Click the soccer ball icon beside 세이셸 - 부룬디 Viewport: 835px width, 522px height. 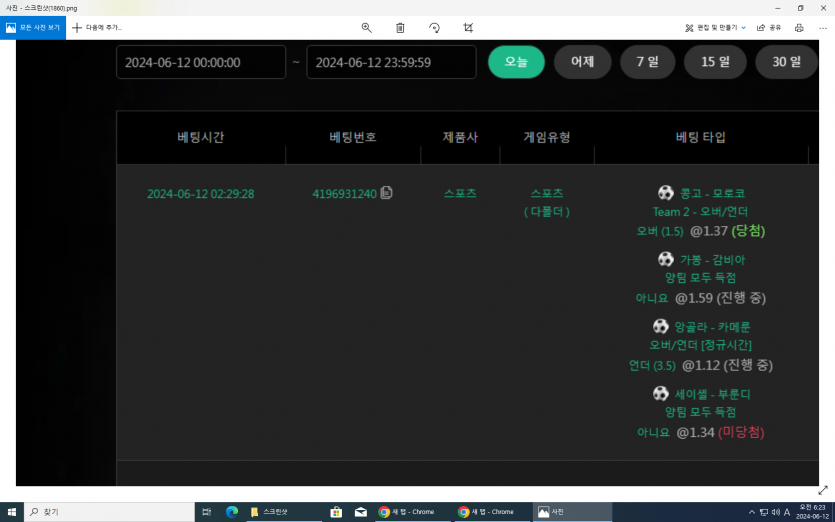tap(660, 394)
